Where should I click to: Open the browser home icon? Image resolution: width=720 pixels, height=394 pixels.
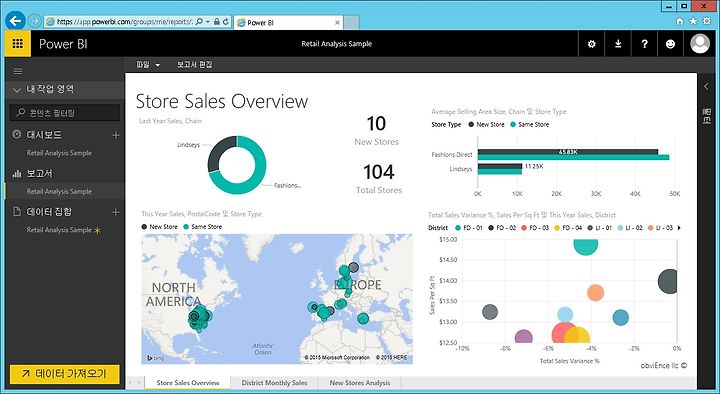(680, 21)
